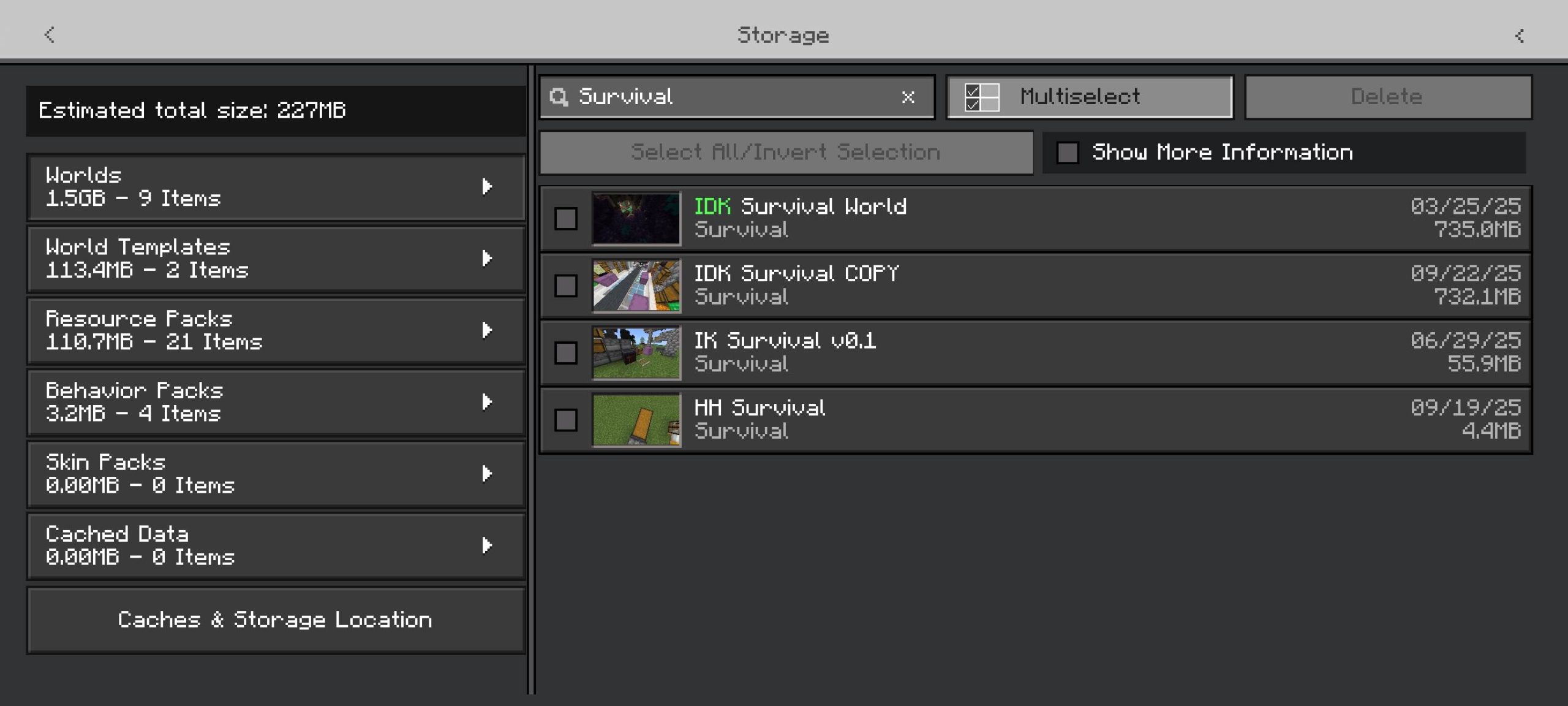
Task: Click the HH Survival world thumbnail
Action: [636, 420]
